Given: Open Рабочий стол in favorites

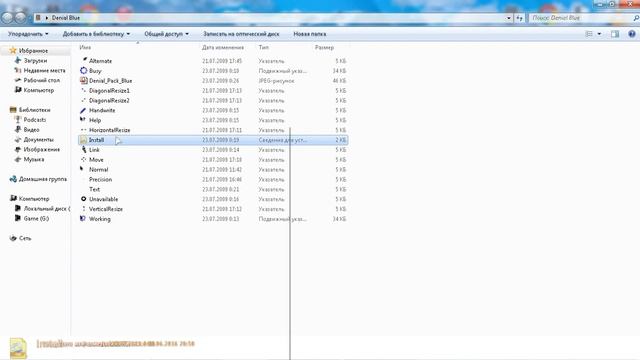Looking at the screenshot, I should tap(41, 80).
